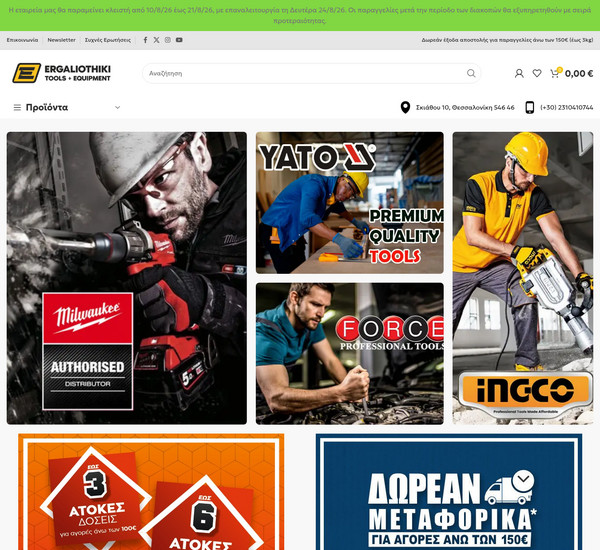Open the Force Professional Tools banner

tap(350, 354)
